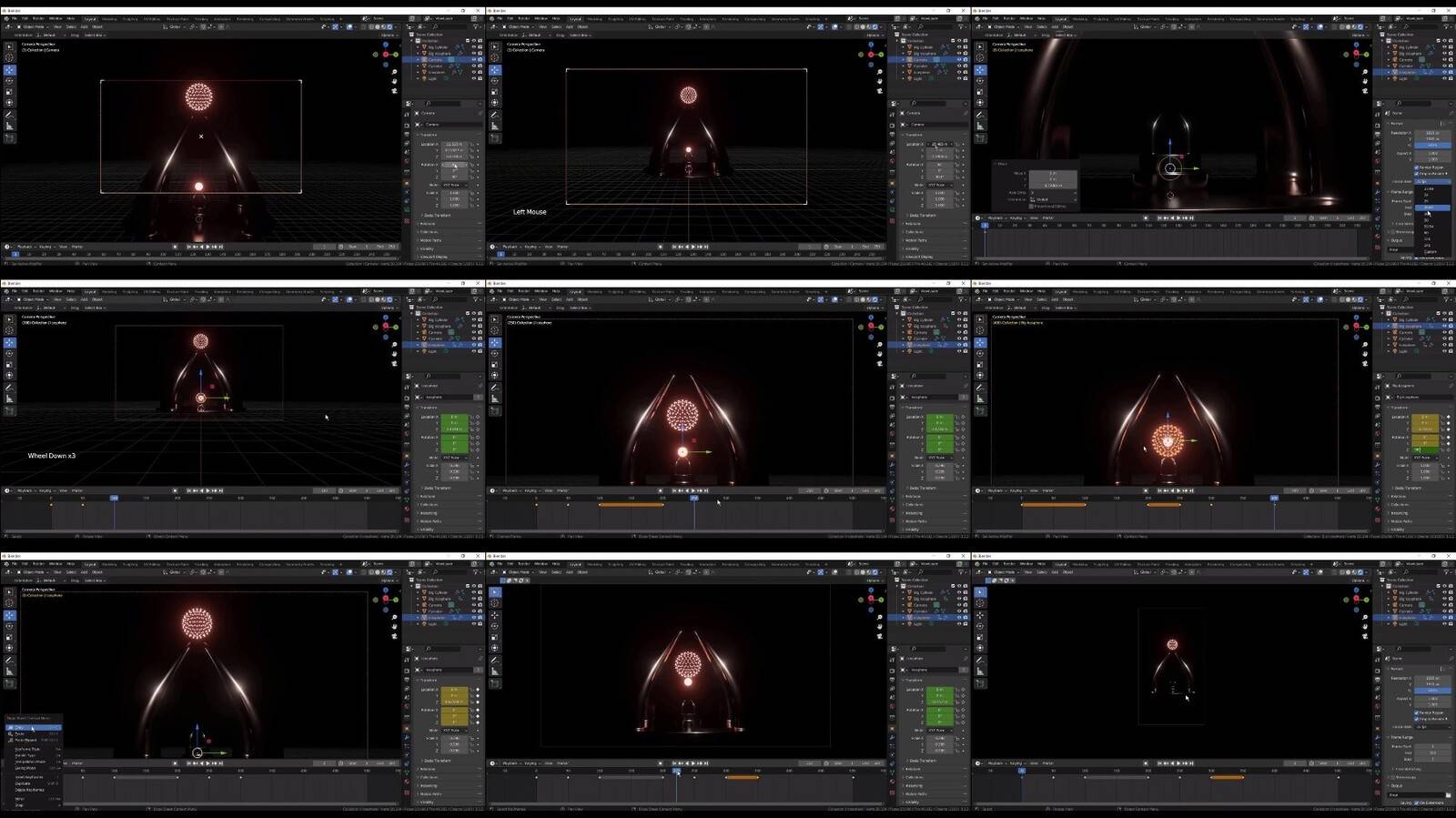
Task: Hide Big Cylinder via eye icon, top-left outliner
Action: click(473, 47)
